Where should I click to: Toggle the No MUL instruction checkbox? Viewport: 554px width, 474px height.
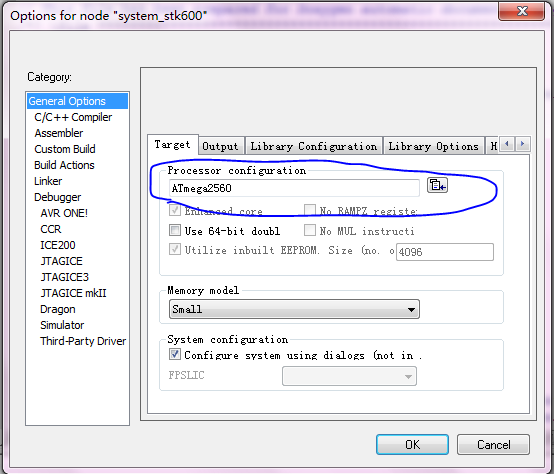[310, 230]
